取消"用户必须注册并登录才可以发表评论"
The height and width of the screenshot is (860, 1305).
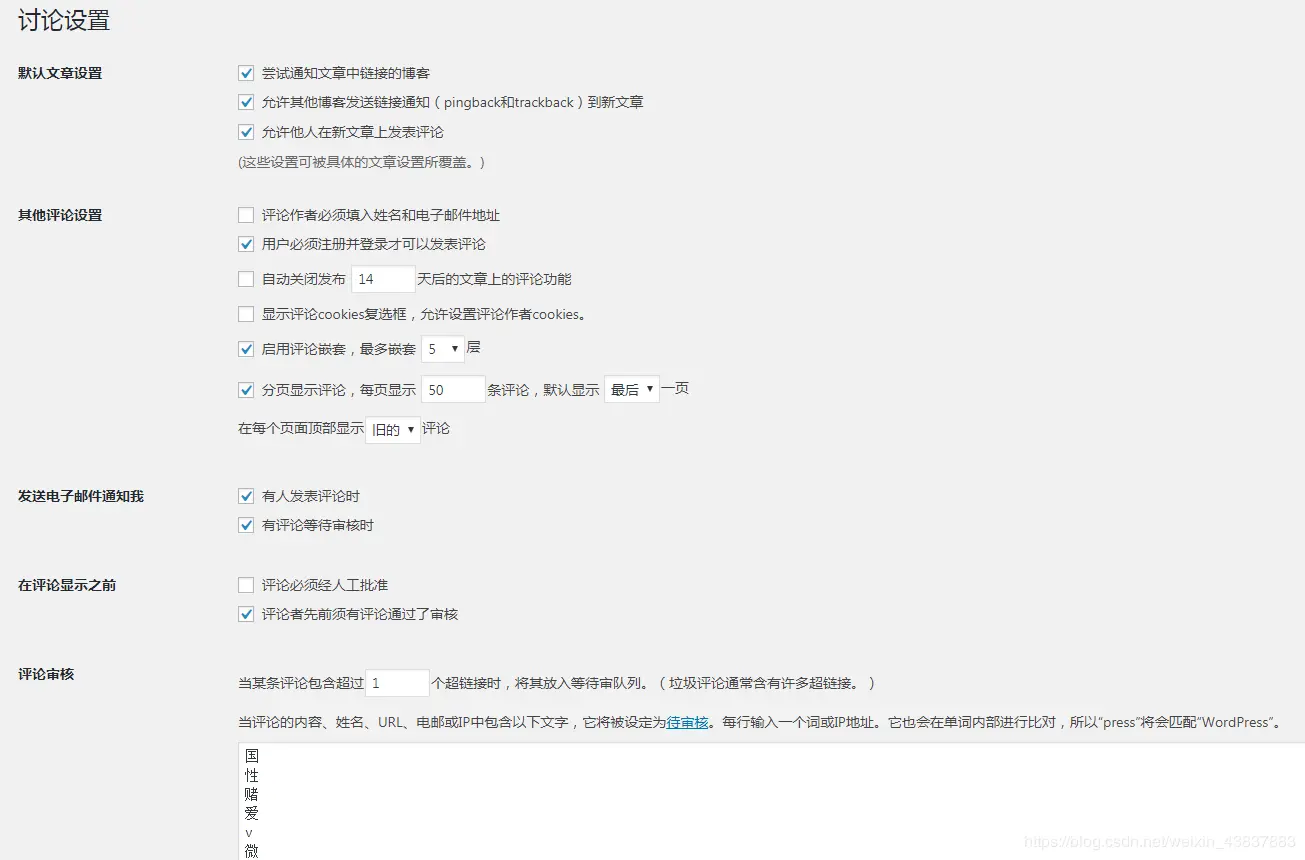click(x=246, y=243)
